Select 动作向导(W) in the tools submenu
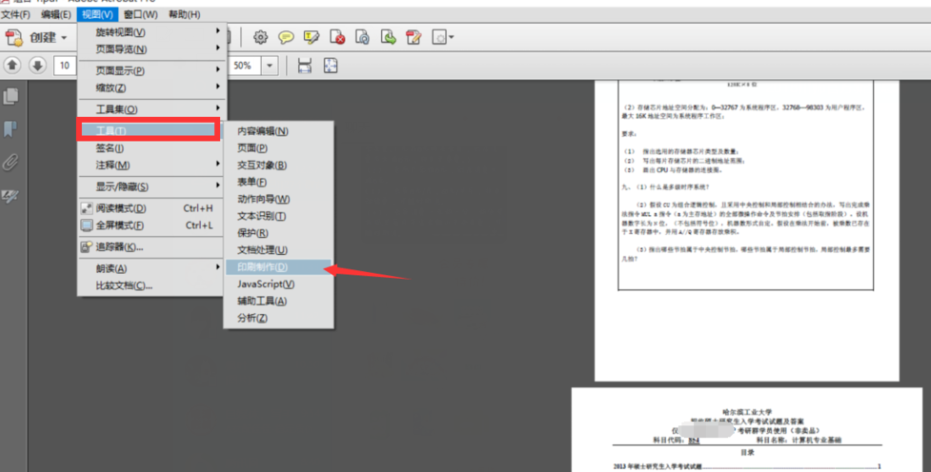This screenshot has width=931, height=472. pos(278,199)
